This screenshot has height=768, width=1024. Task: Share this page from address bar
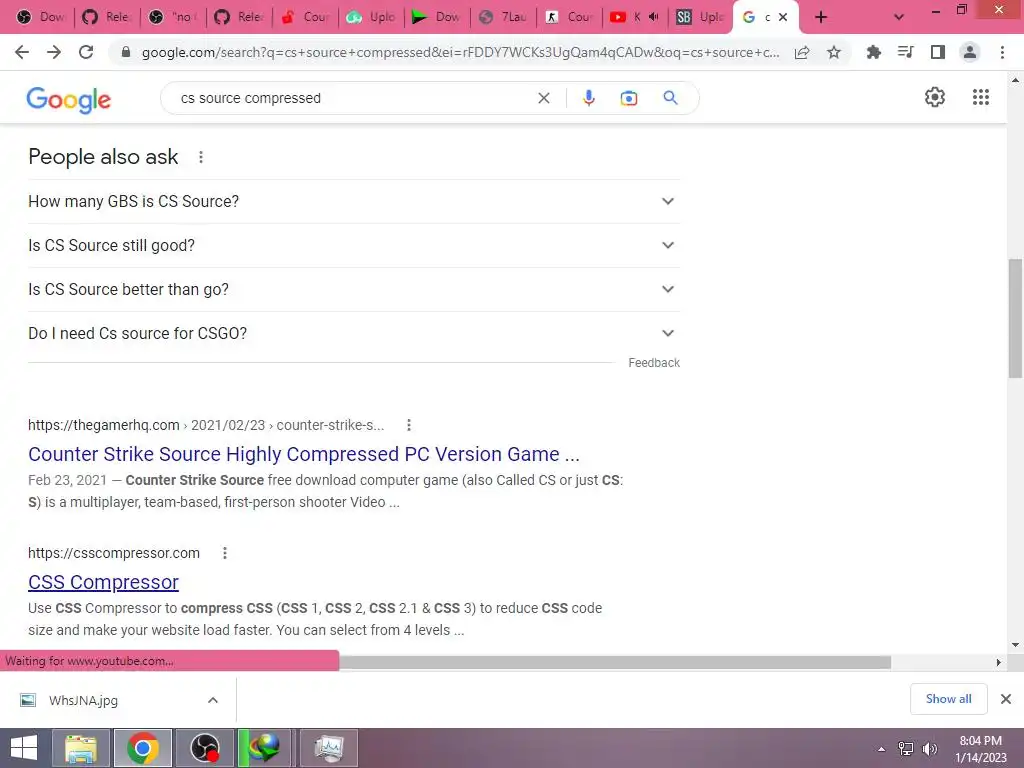(802, 52)
